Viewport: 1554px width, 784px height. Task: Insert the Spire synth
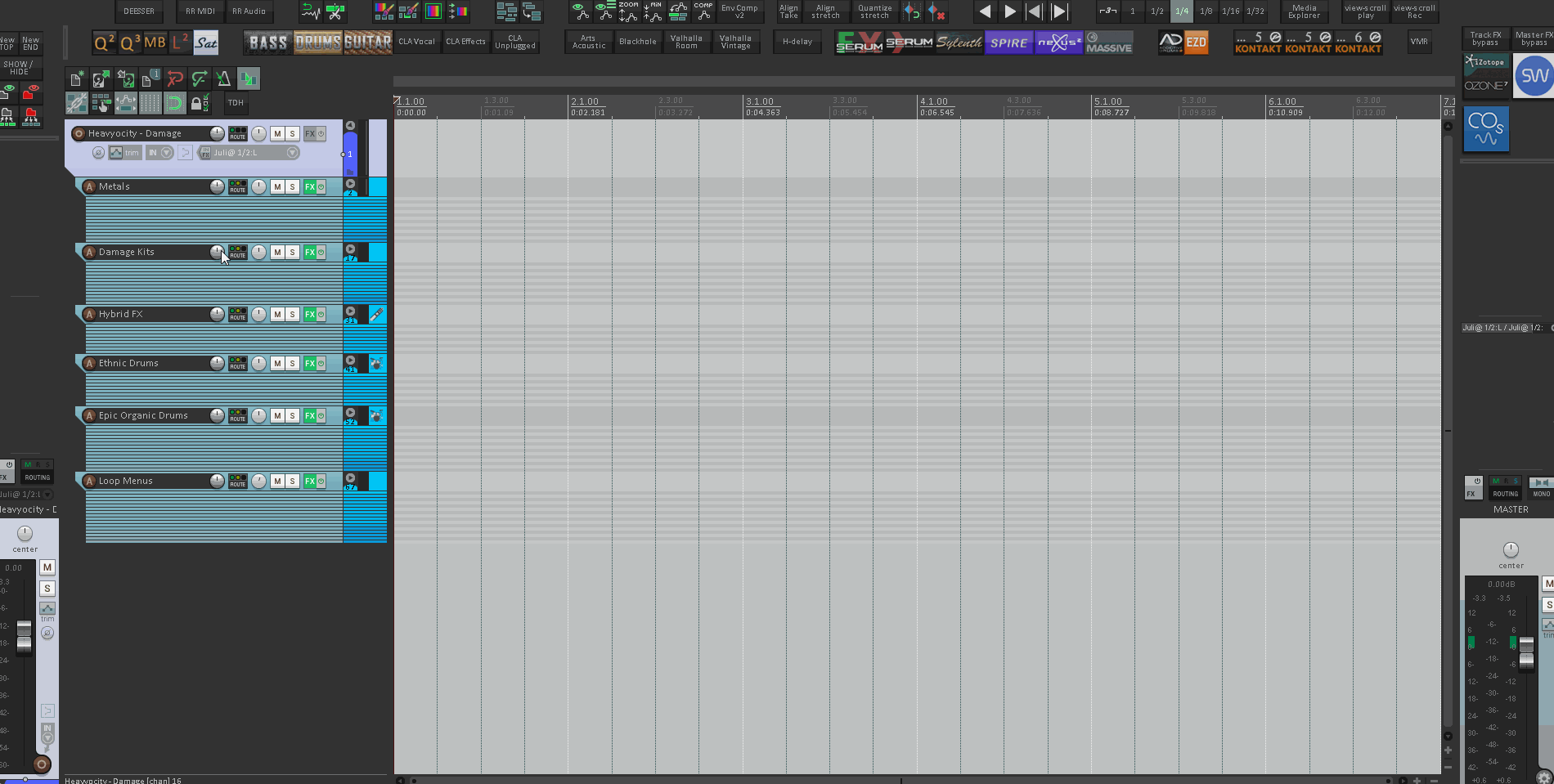coord(1009,43)
